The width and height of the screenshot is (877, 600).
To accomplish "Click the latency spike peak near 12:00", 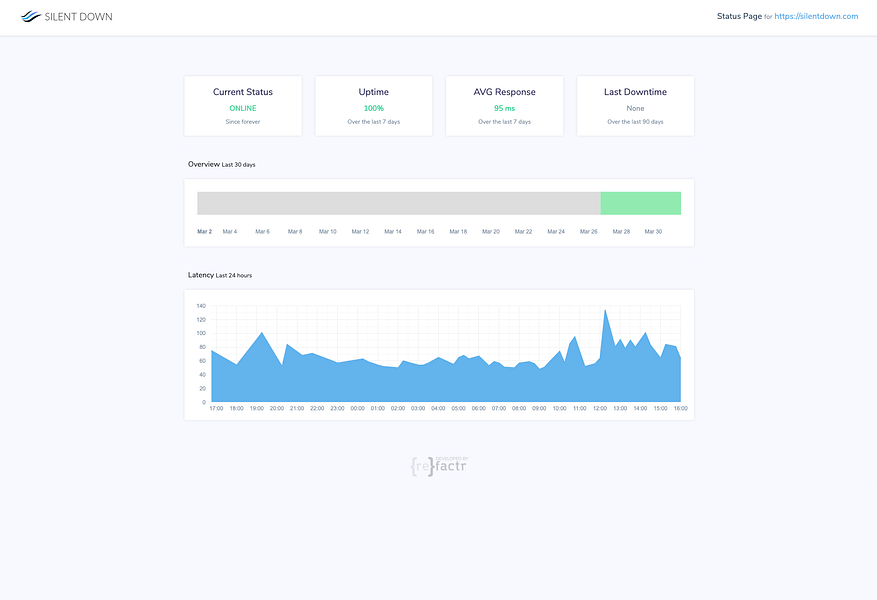I will [605, 310].
